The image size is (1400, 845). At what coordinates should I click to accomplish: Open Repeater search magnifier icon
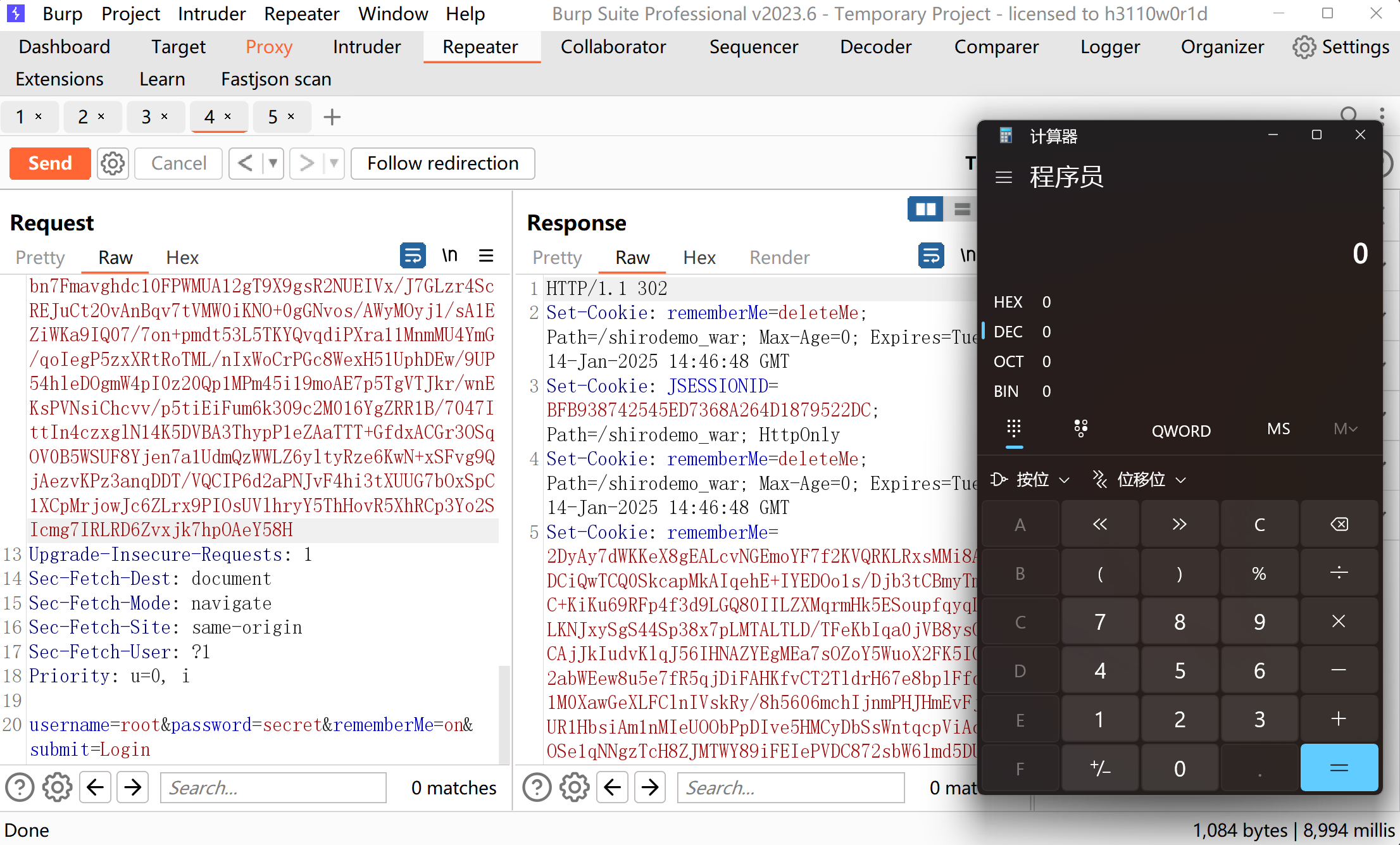1348,115
